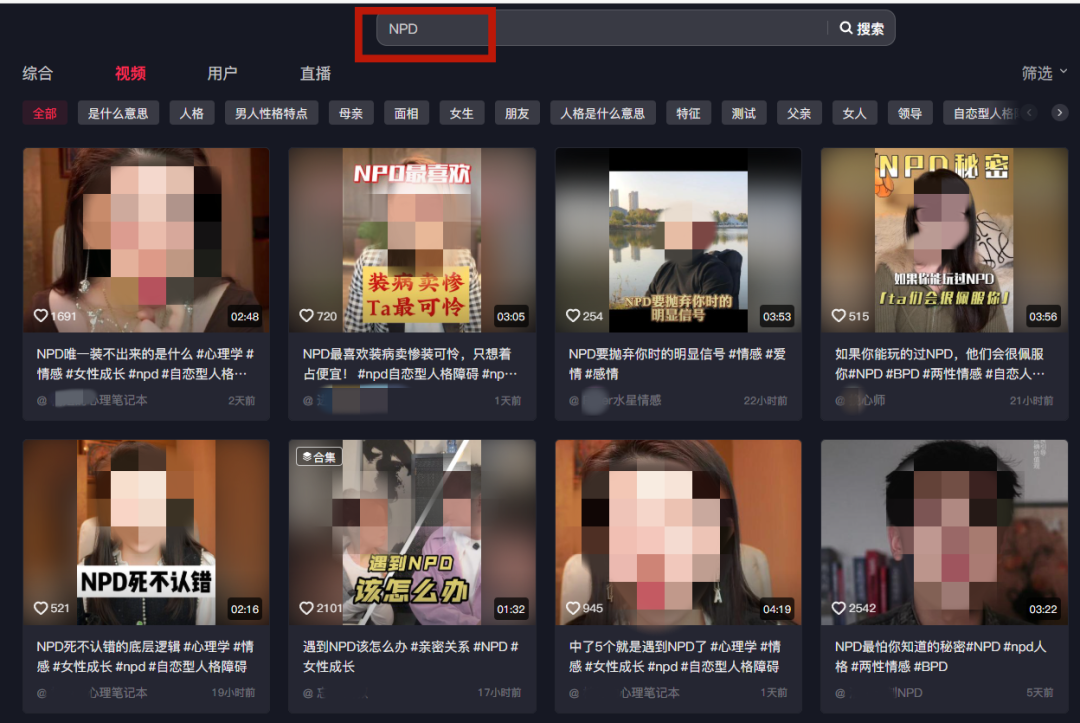Like the video with 2542 likes
The image size is (1080, 723).
[x=838, y=608]
